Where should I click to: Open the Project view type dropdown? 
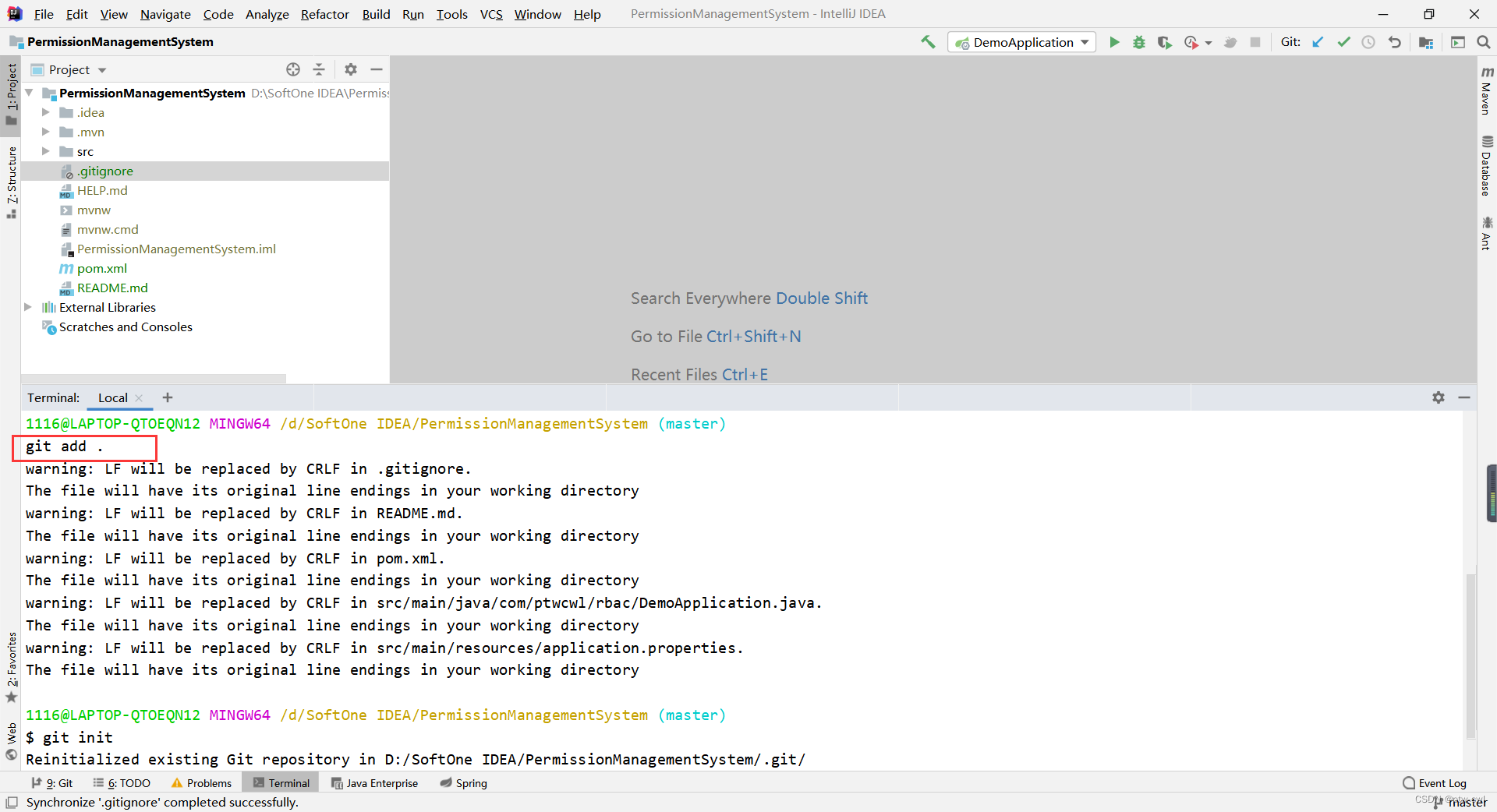pyautogui.click(x=102, y=70)
